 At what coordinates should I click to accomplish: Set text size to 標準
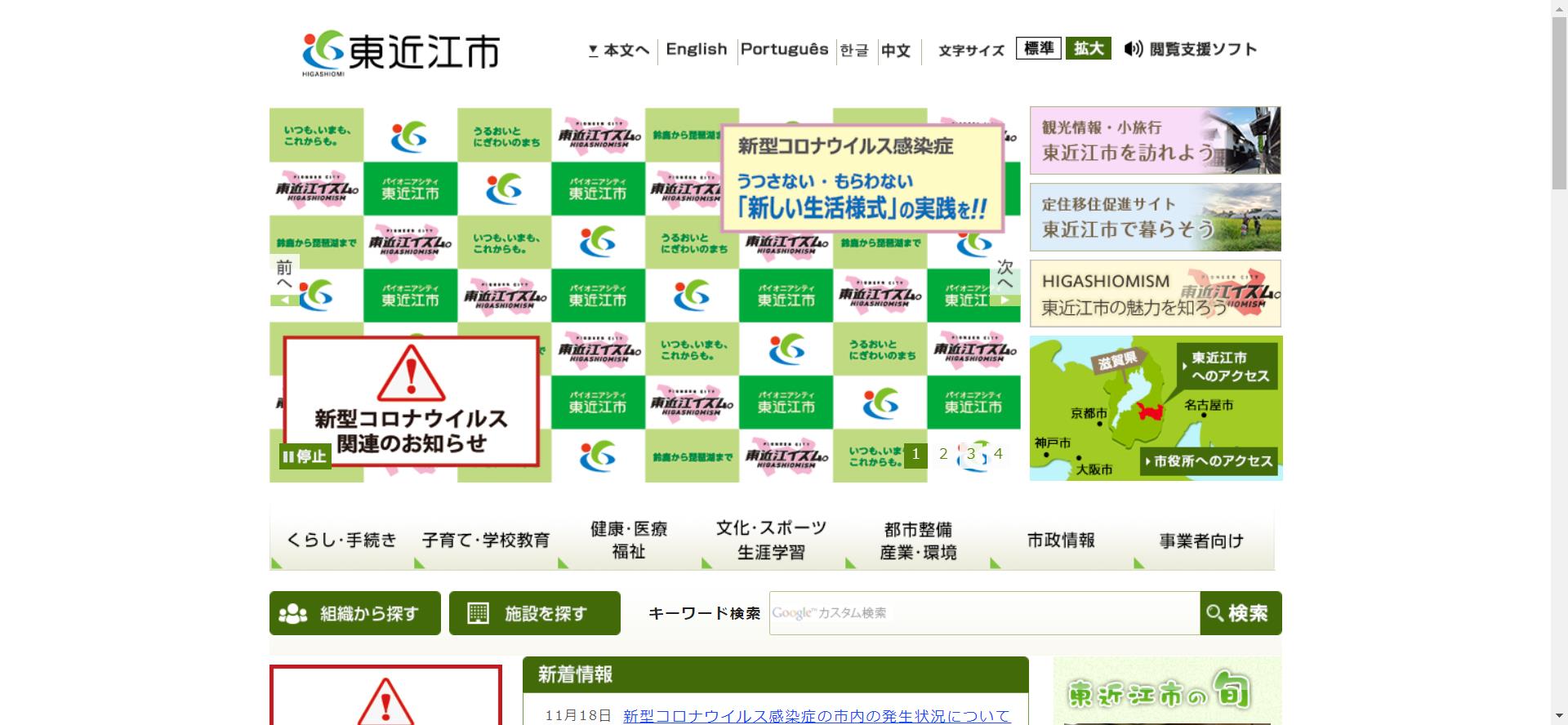1039,48
